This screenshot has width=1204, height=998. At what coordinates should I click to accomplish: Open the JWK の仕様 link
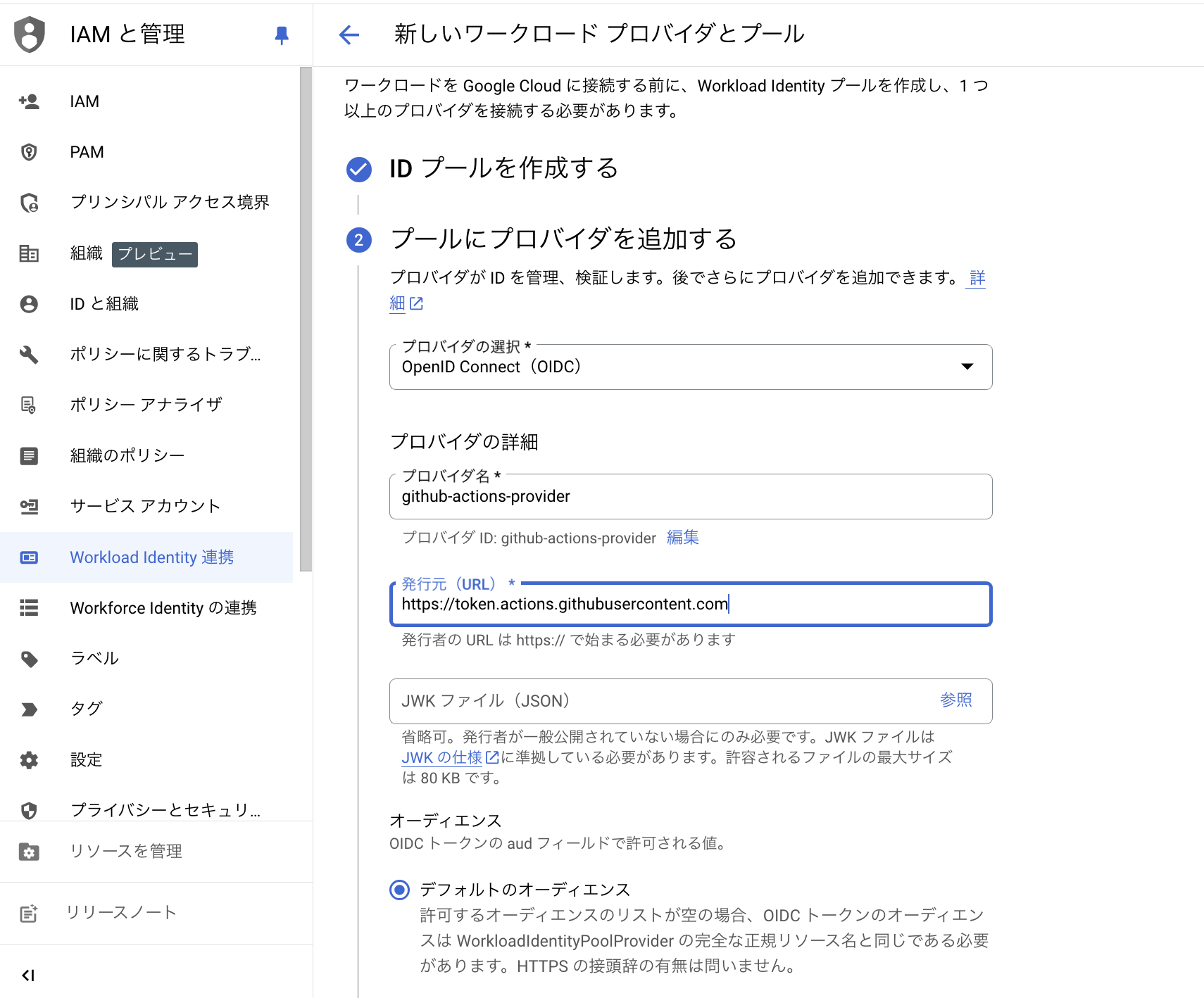tap(442, 757)
